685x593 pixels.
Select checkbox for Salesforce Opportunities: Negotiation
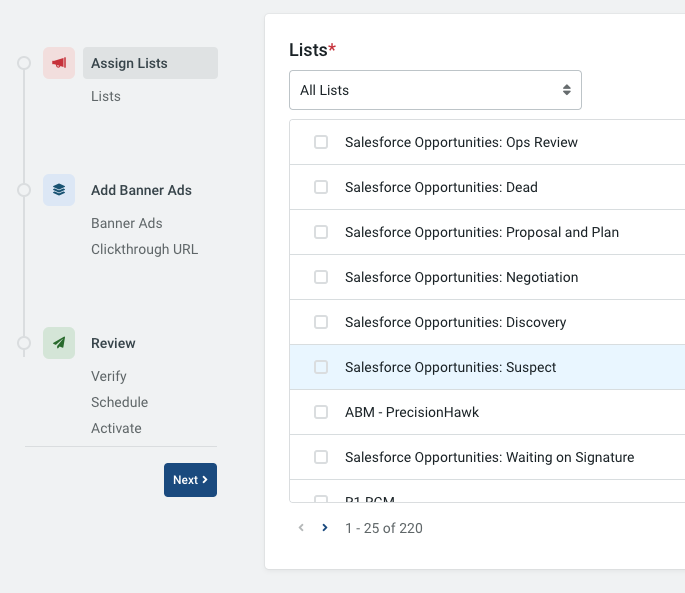[321, 277]
